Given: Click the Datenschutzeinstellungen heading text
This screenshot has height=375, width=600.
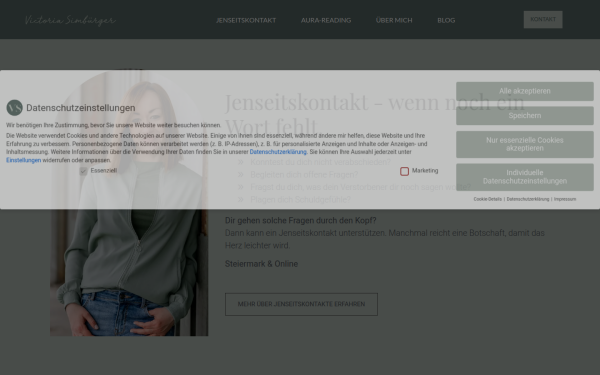Looking at the screenshot, I should 81,108.
